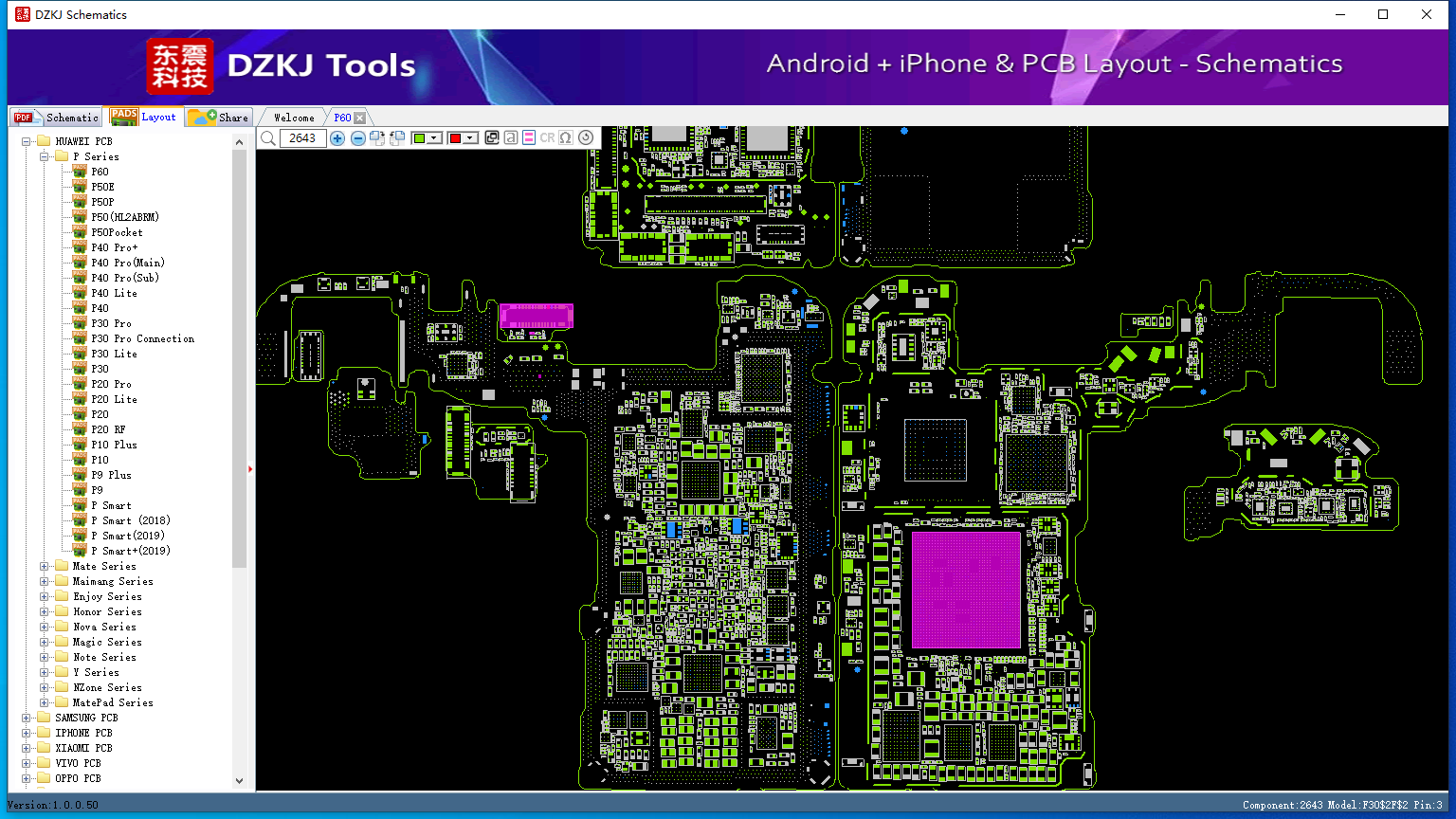This screenshot has height=819, width=1456.
Task: Click the folder icon beside Nova Series
Action: coord(62,627)
